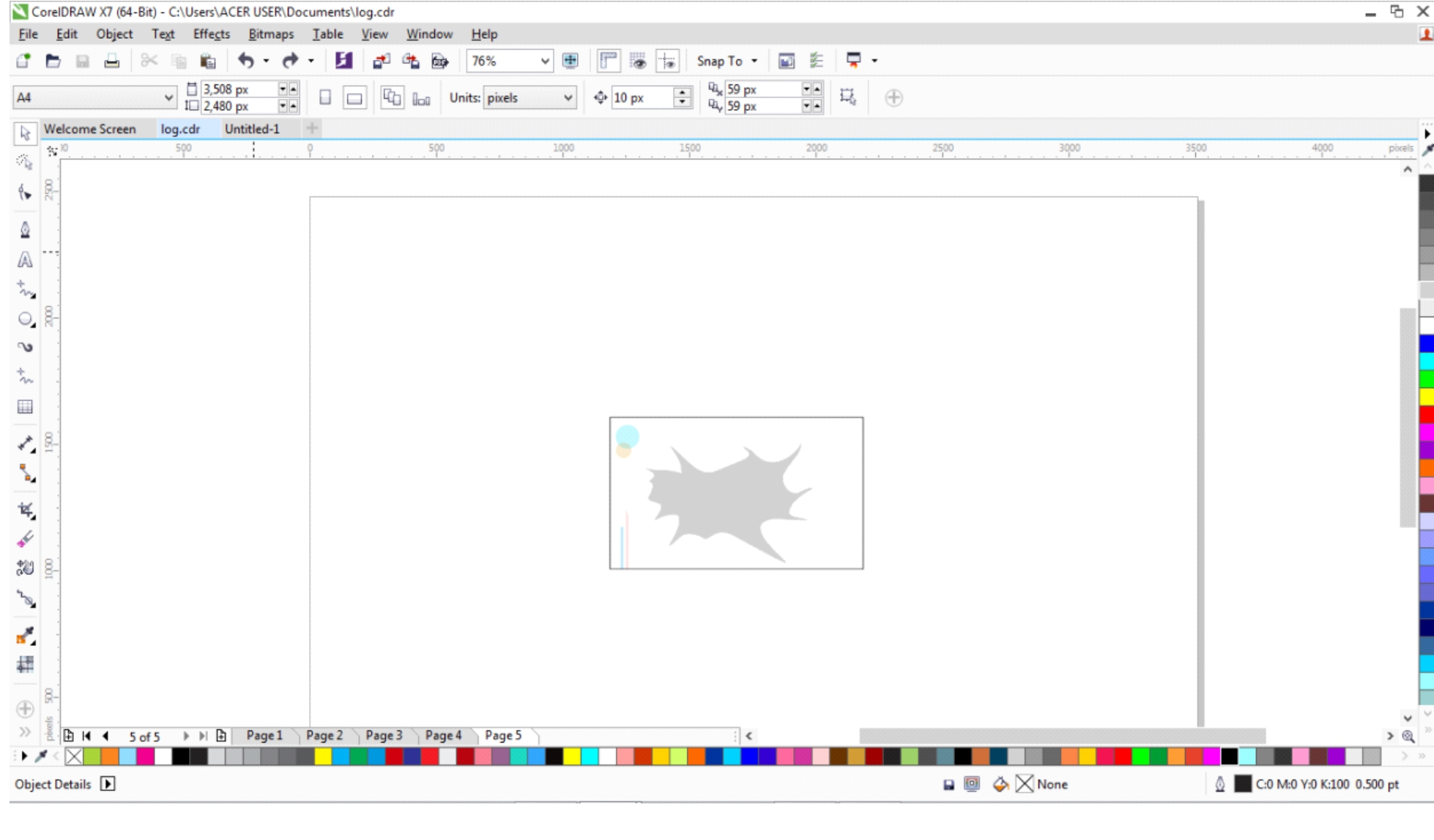Click the Undo arrow icon
This screenshot has height=840, width=1434.
point(246,61)
